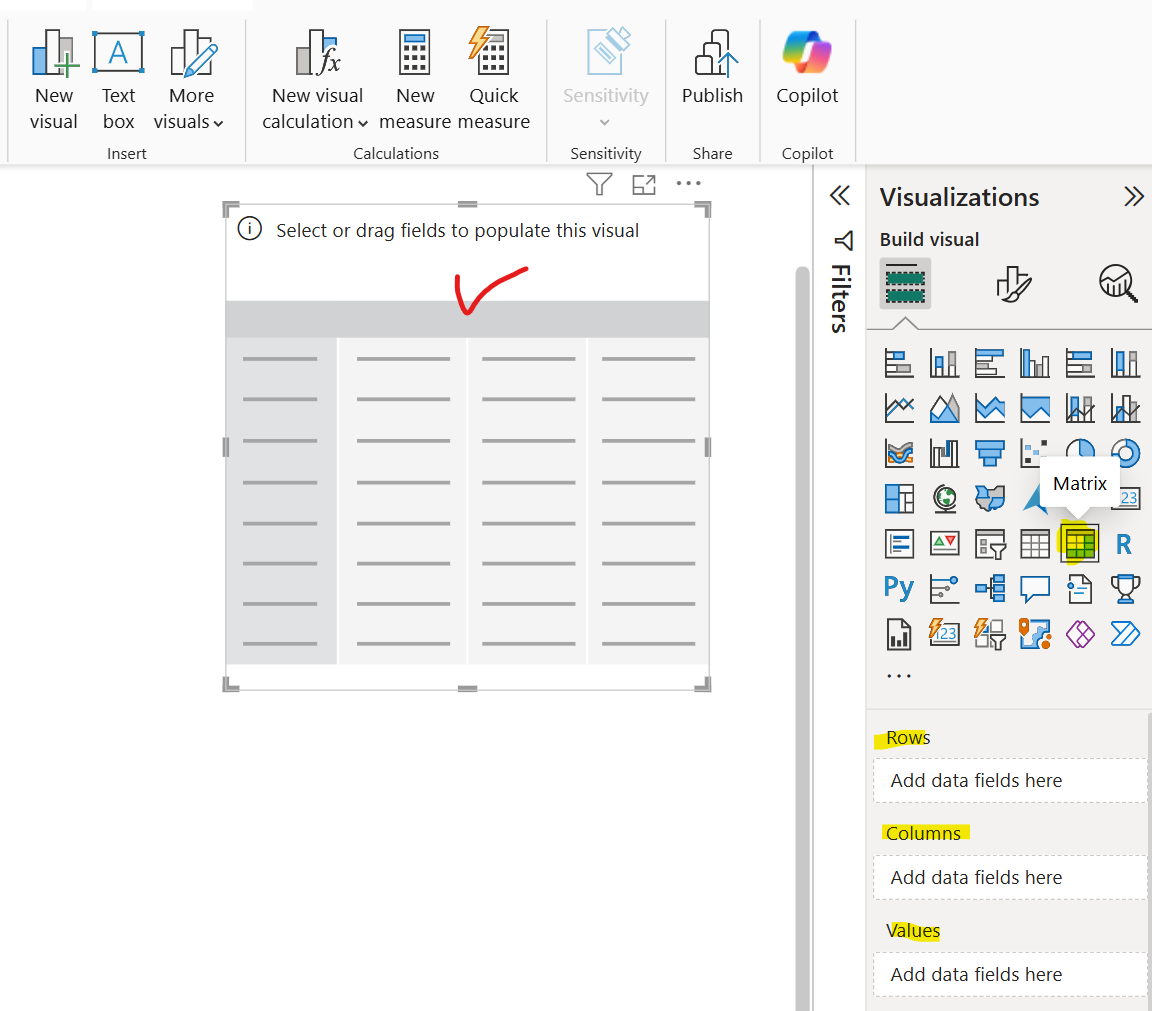The width and height of the screenshot is (1152, 1011).
Task: Select the globe Map visual
Action: point(944,498)
